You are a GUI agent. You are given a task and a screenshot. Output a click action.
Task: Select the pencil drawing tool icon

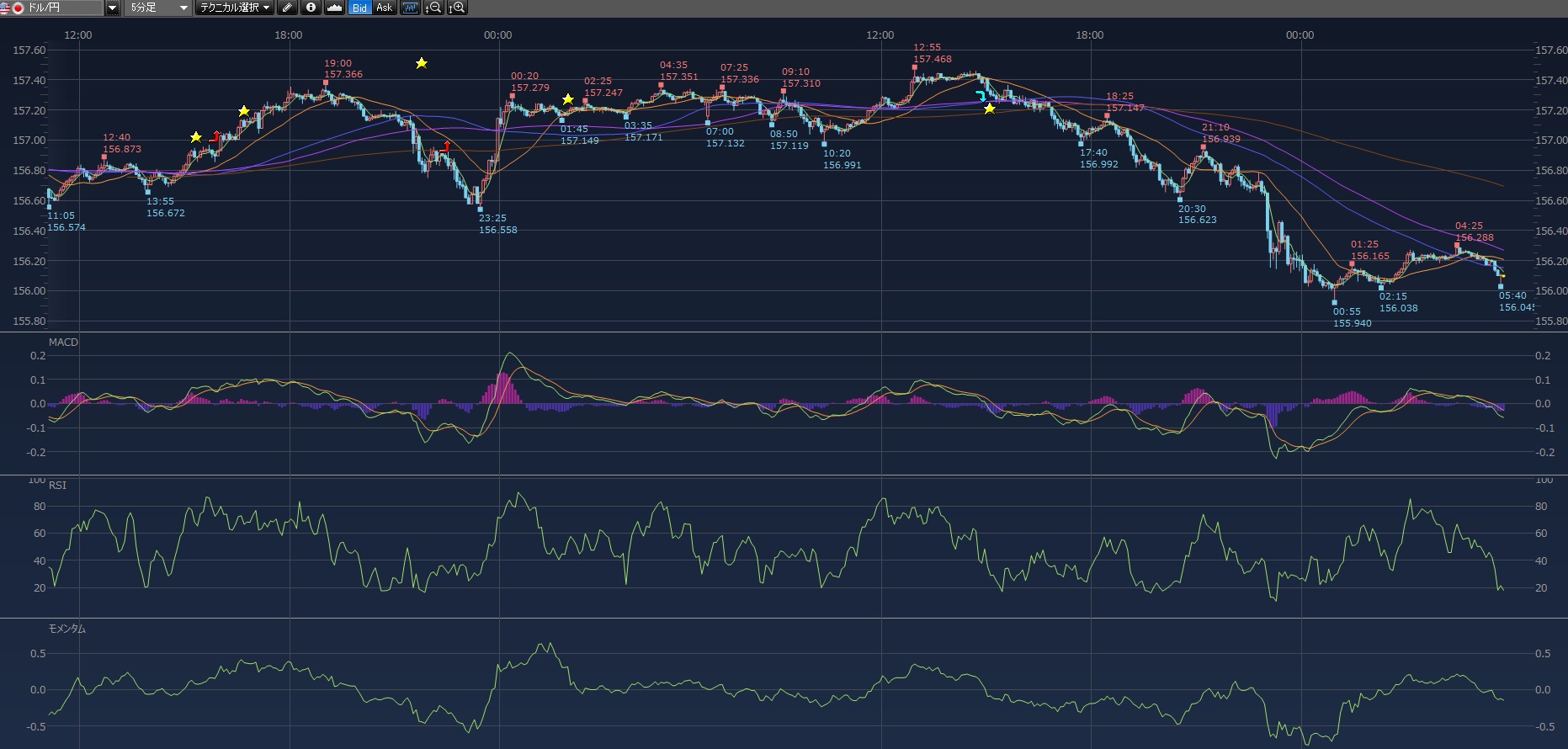tap(288, 8)
